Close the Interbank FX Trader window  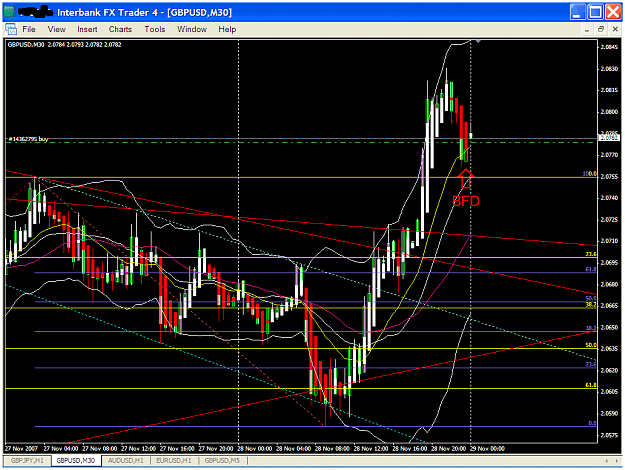(613, 12)
